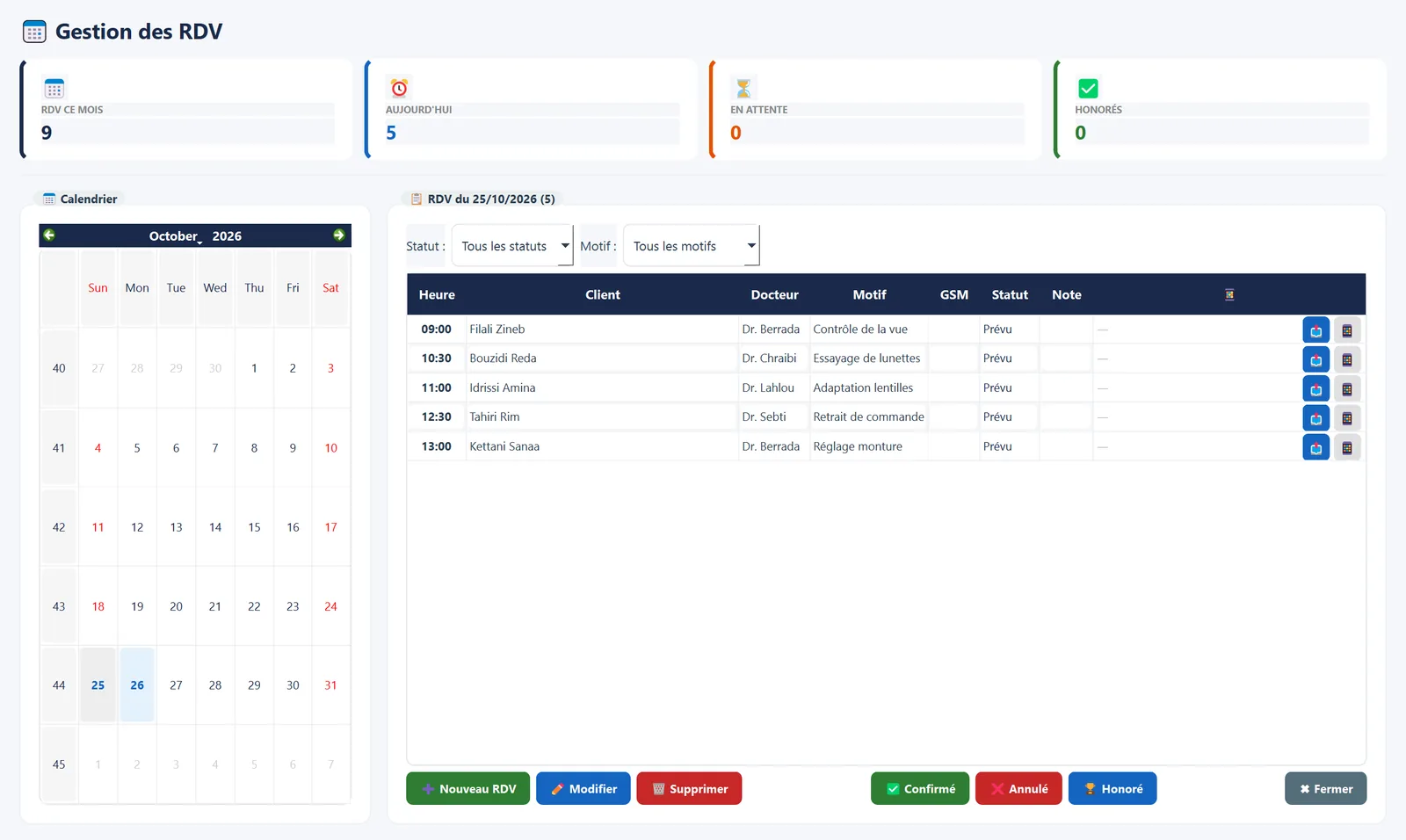This screenshot has height=840, width=1406.
Task: Click 'Dr. Chraibi' doctor cell
Action: tap(773, 358)
